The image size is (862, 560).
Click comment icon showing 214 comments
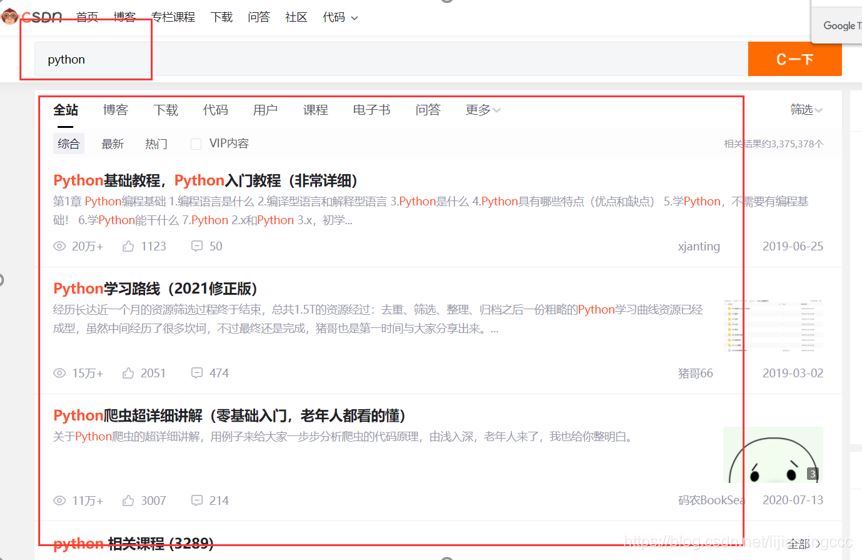(197, 500)
